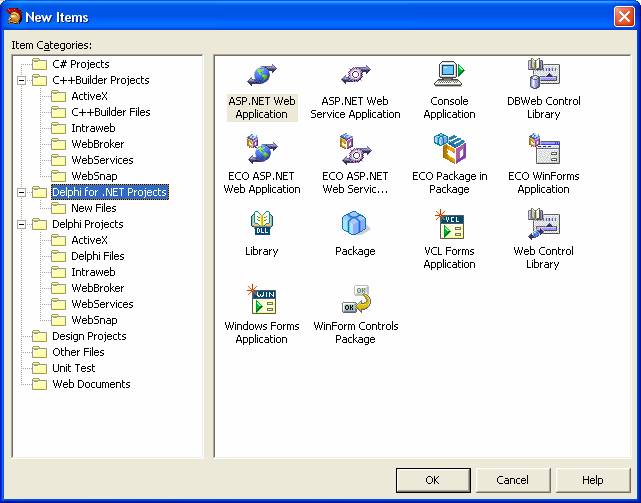
Task: Select WebSnap under C++Builder Projects
Action: (94, 176)
